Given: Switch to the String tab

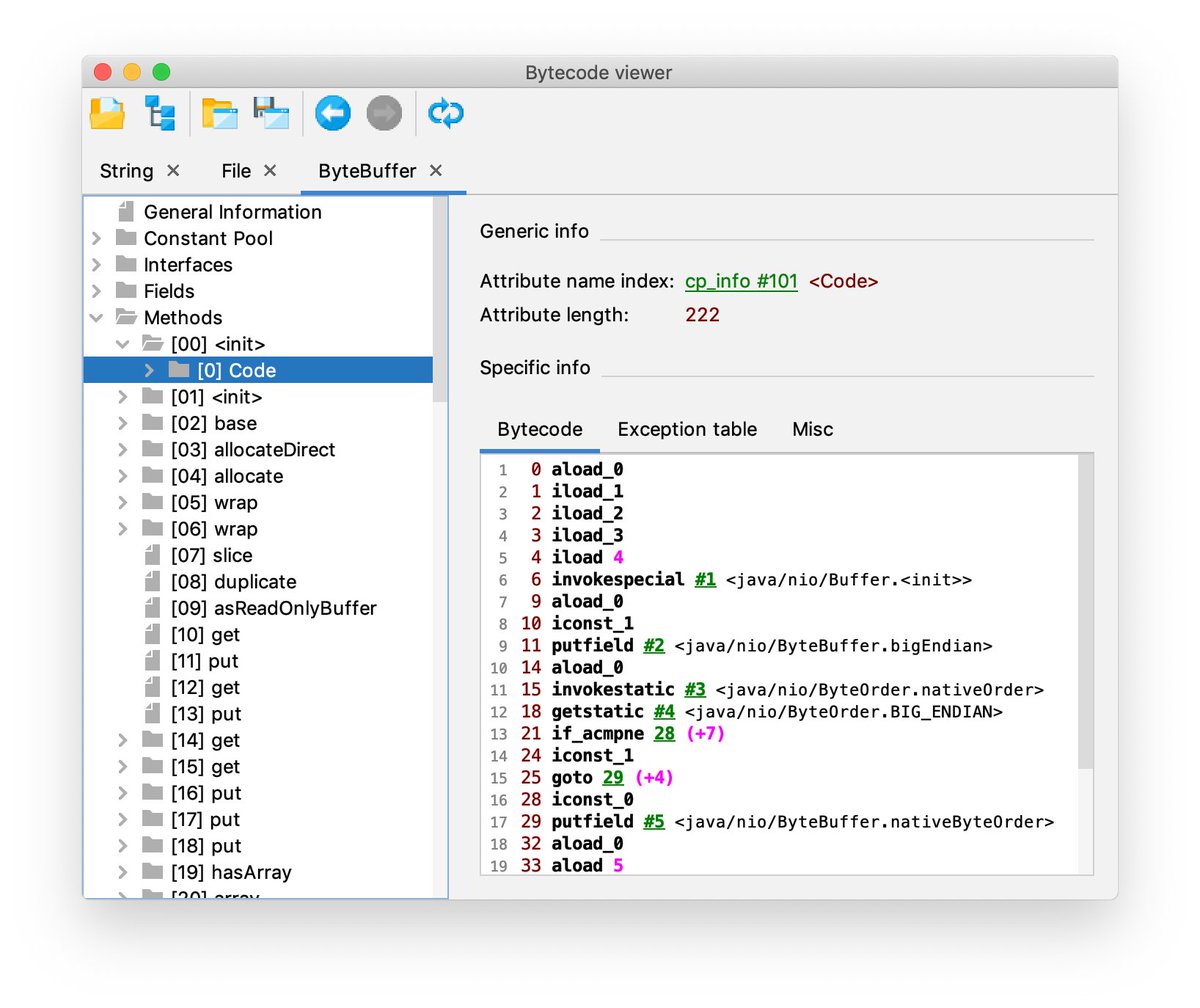Looking at the screenshot, I should click(x=127, y=170).
